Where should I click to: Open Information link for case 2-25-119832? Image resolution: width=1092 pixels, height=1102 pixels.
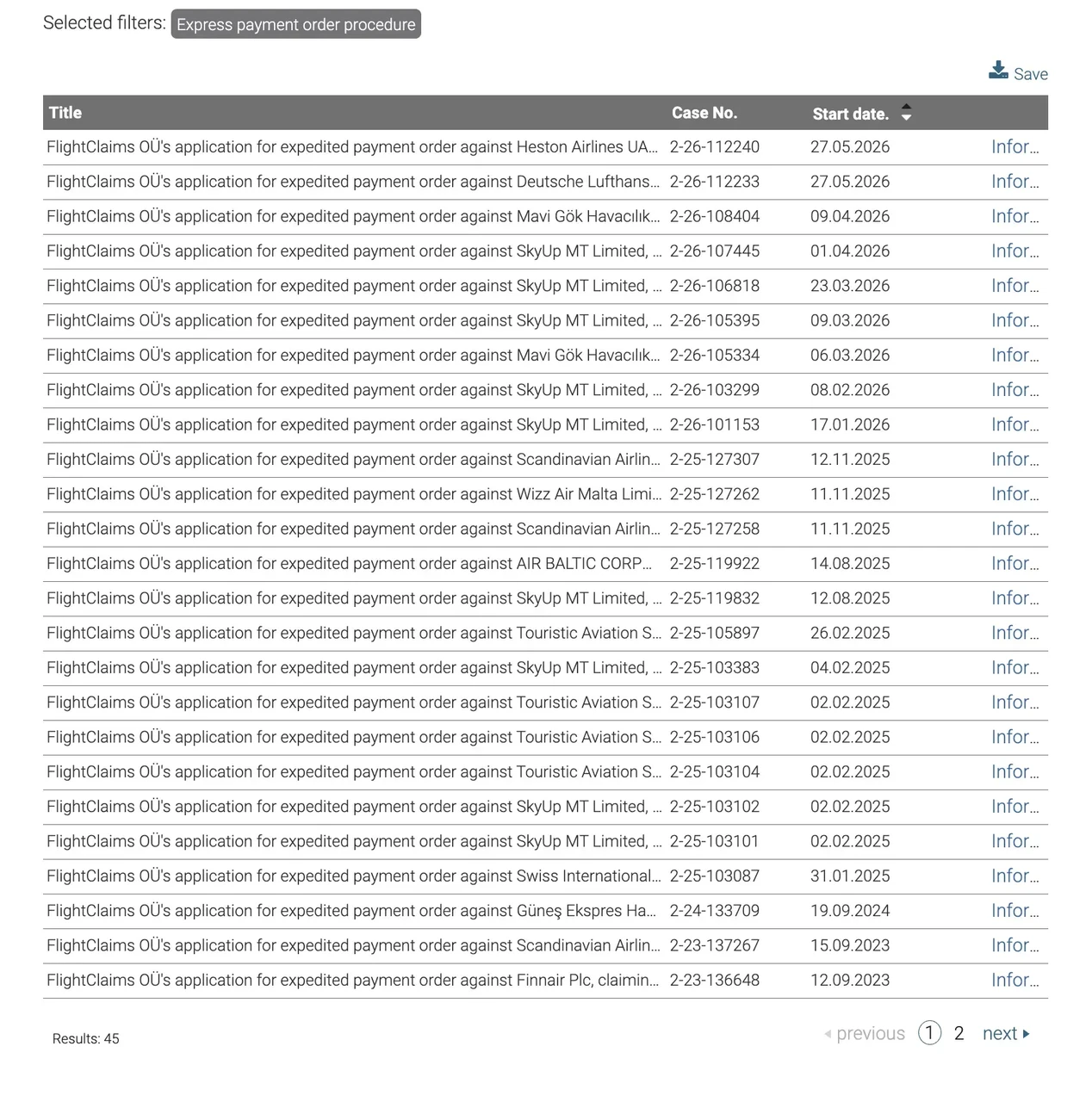(x=1014, y=598)
